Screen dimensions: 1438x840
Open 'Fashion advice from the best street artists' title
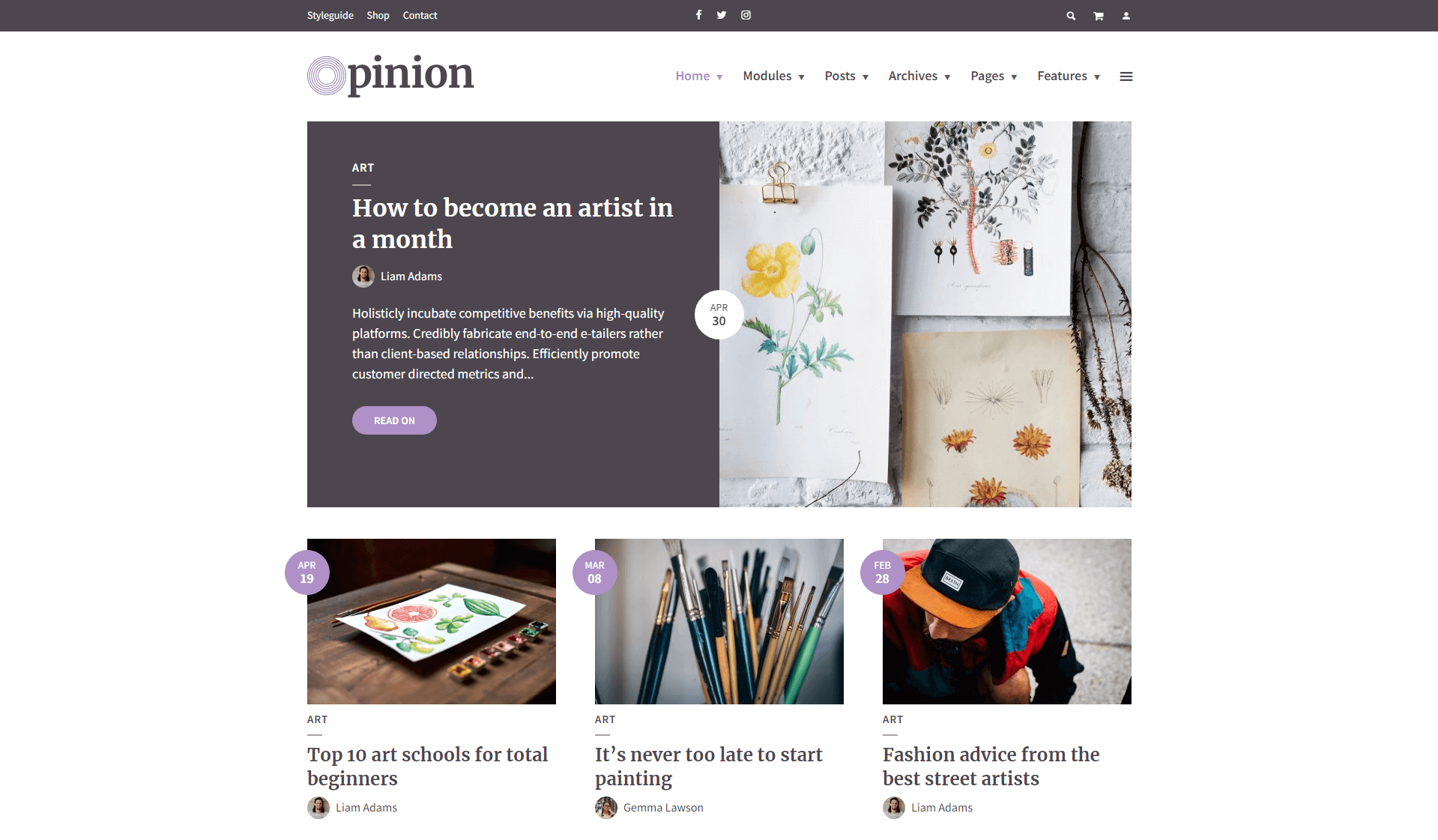pyautogui.click(x=991, y=766)
